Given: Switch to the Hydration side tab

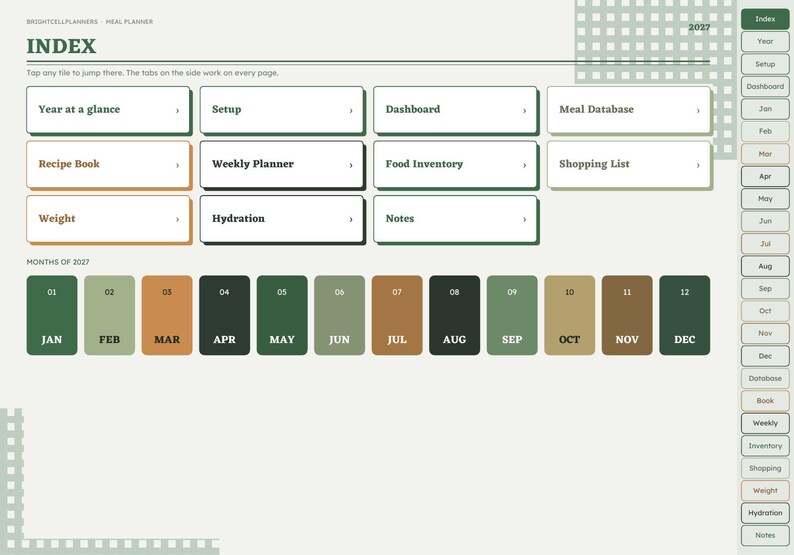Looking at the screenshot, I should (x=765, y=513).
